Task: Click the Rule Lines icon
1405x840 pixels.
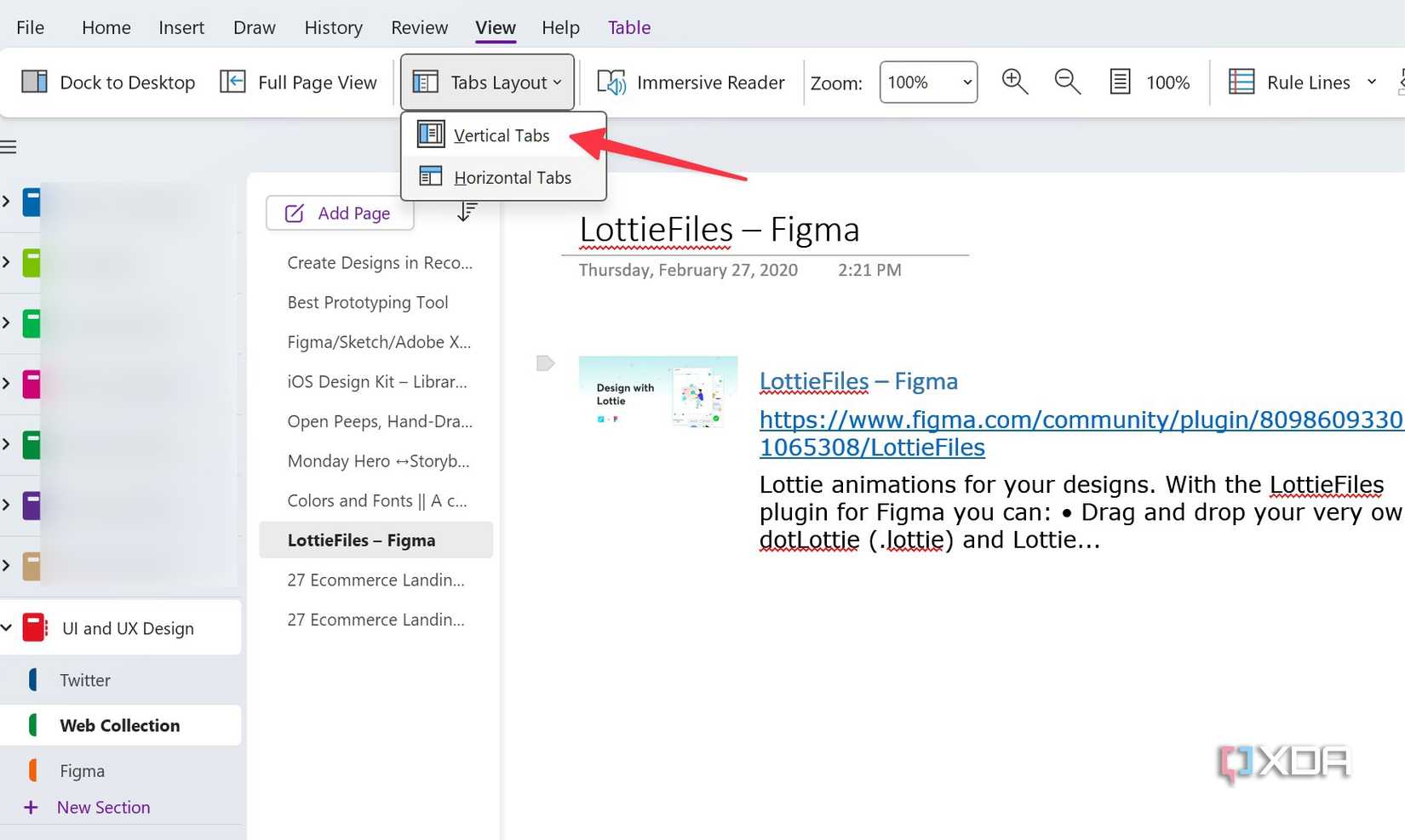Action: pos(1242,82)
